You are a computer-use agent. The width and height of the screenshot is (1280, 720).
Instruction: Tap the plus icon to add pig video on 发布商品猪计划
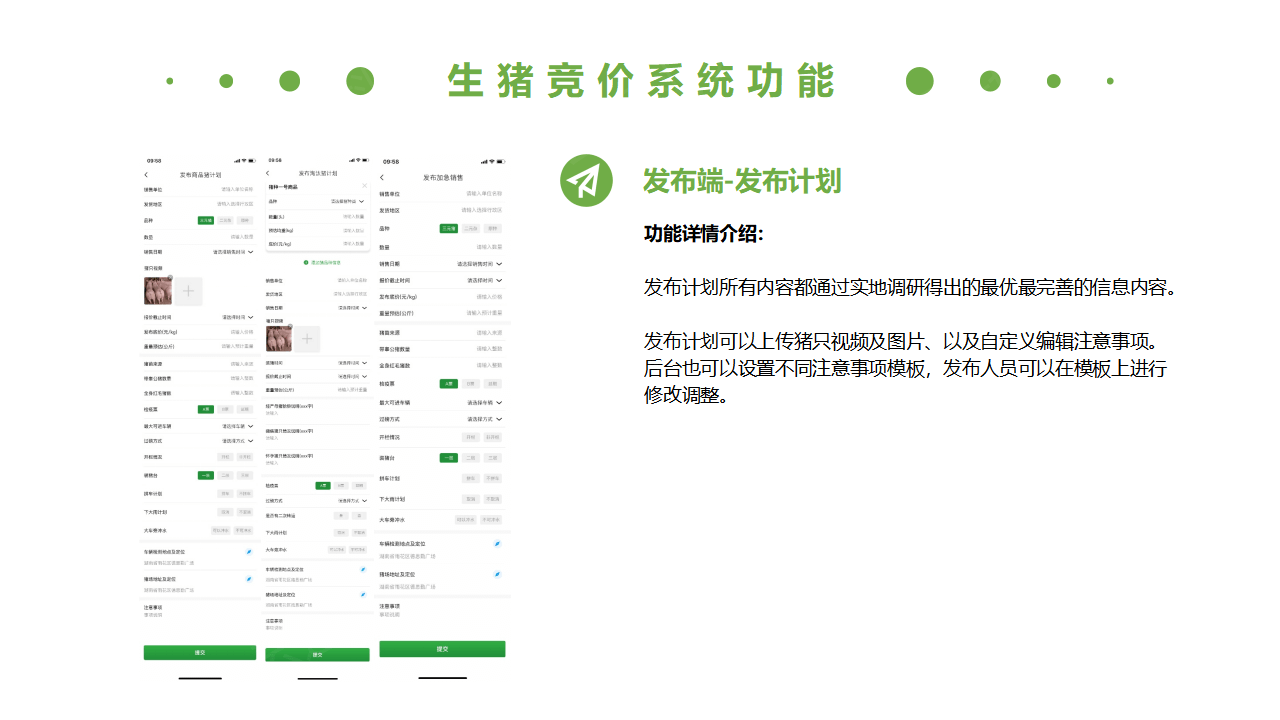tap(188, 291)
